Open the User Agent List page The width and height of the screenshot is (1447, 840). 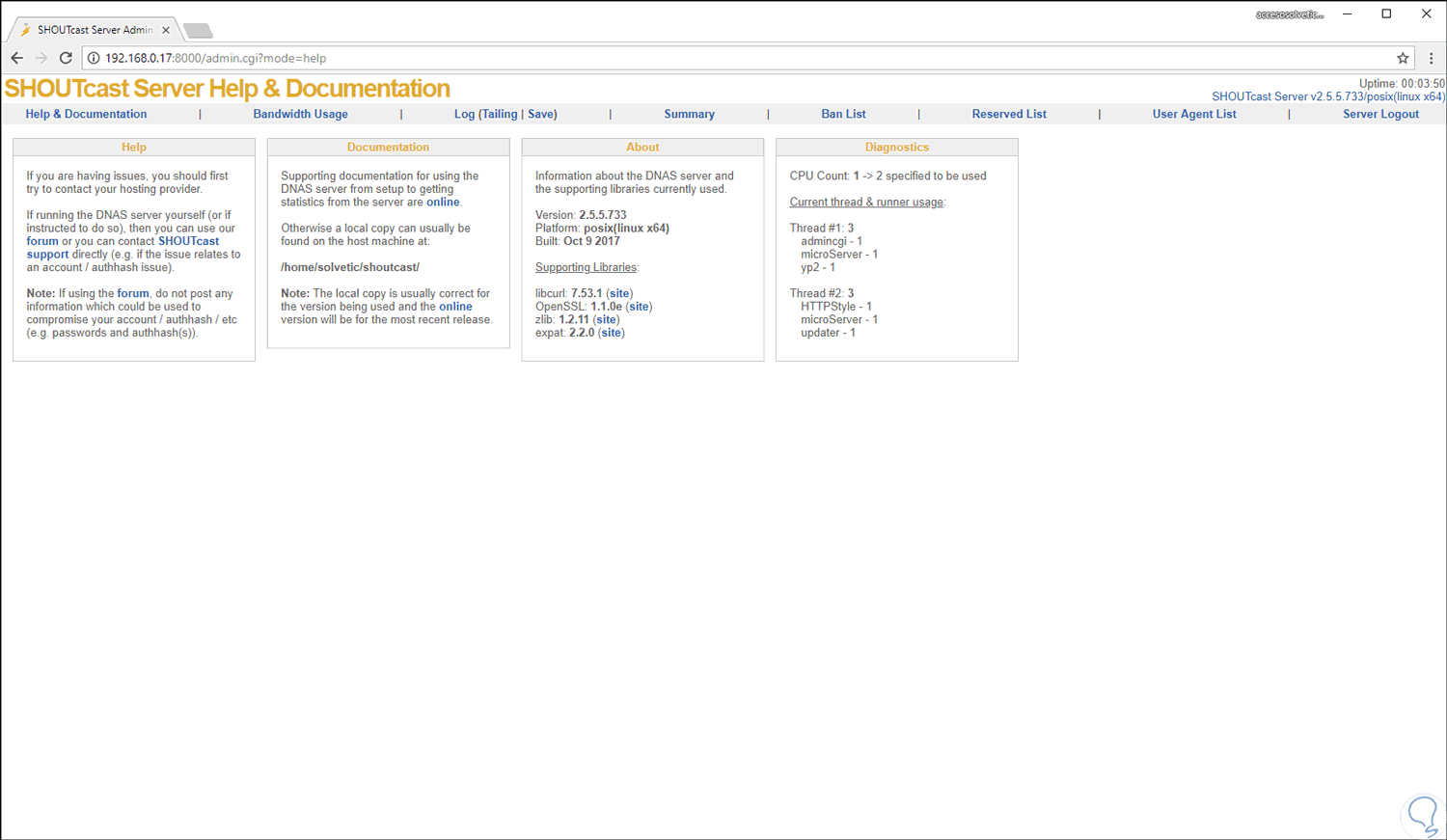(1194, 114)
